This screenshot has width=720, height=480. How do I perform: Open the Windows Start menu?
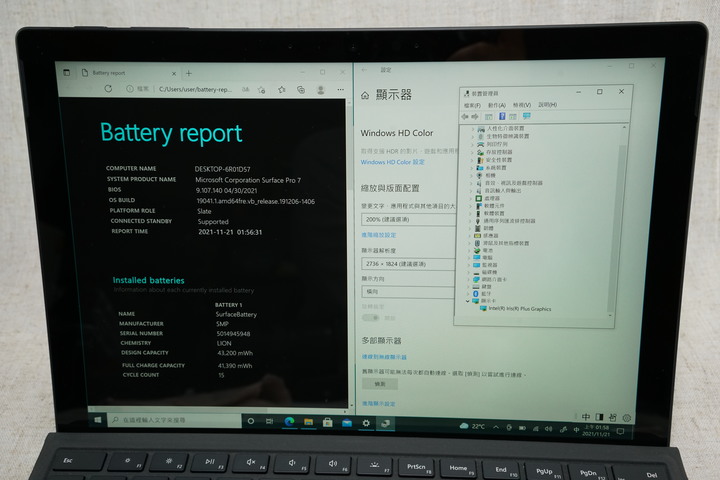point(97,420)
